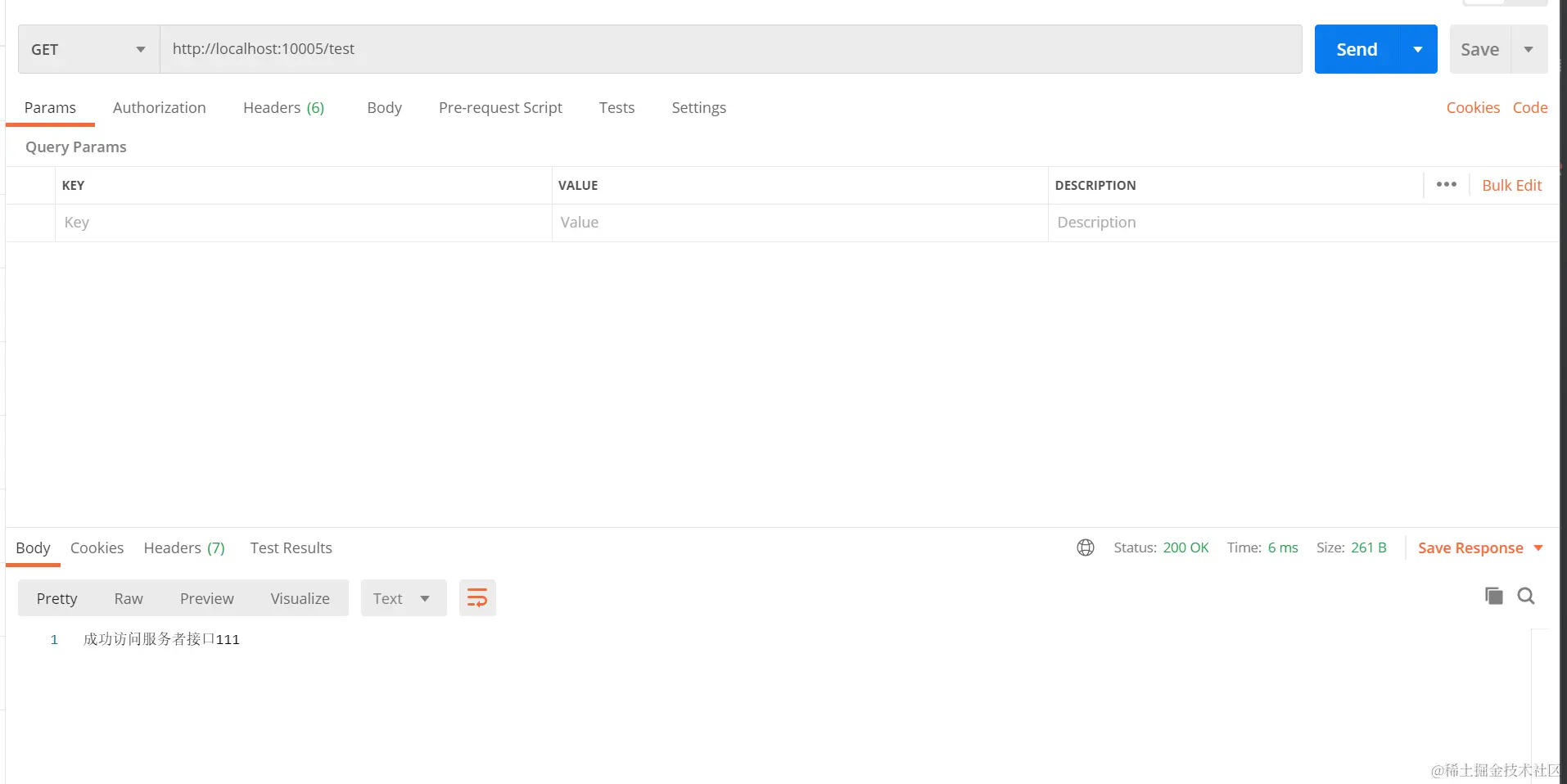Open the GET method dropdown

(x=88, y=49)
